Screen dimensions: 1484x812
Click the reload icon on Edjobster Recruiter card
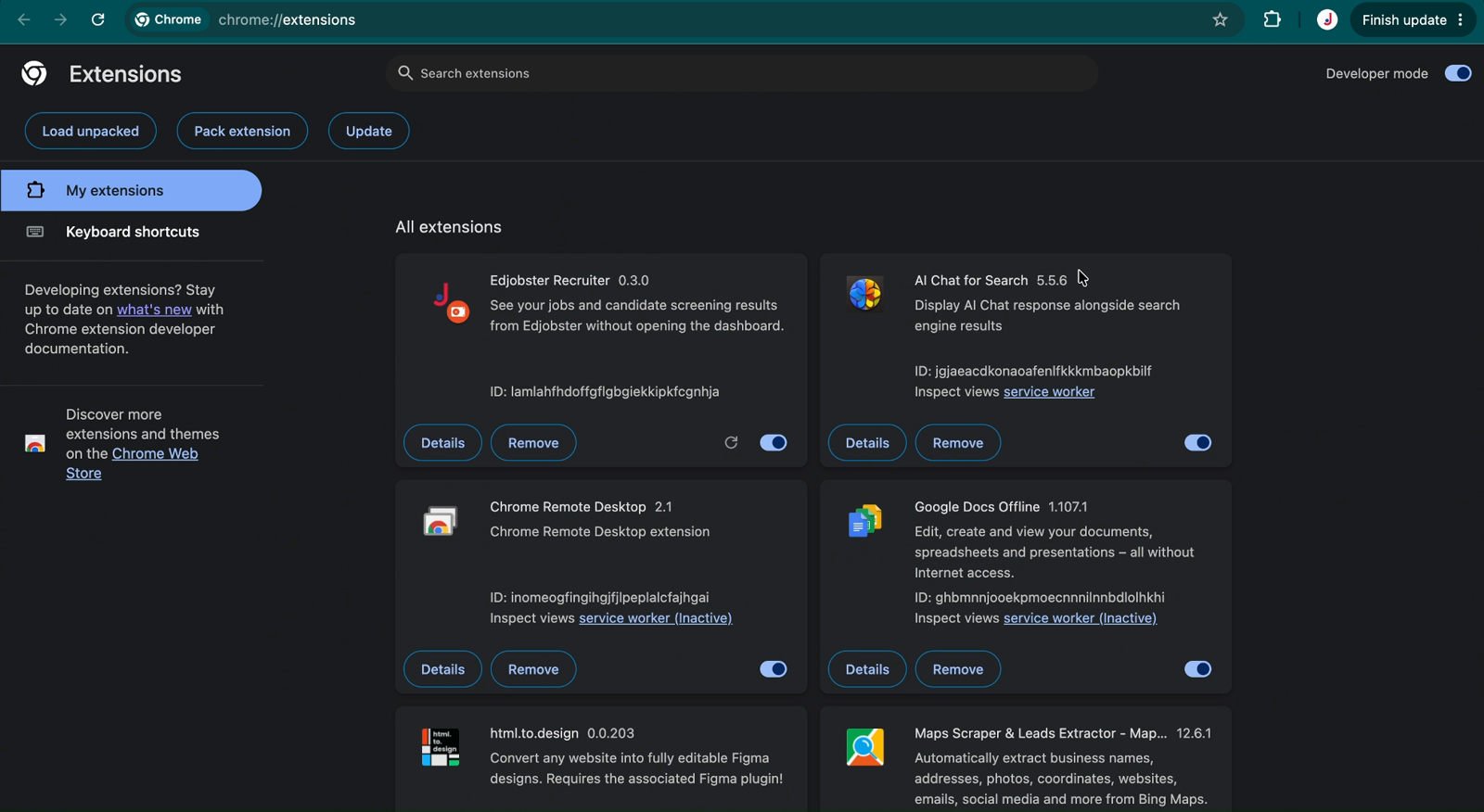731,443
